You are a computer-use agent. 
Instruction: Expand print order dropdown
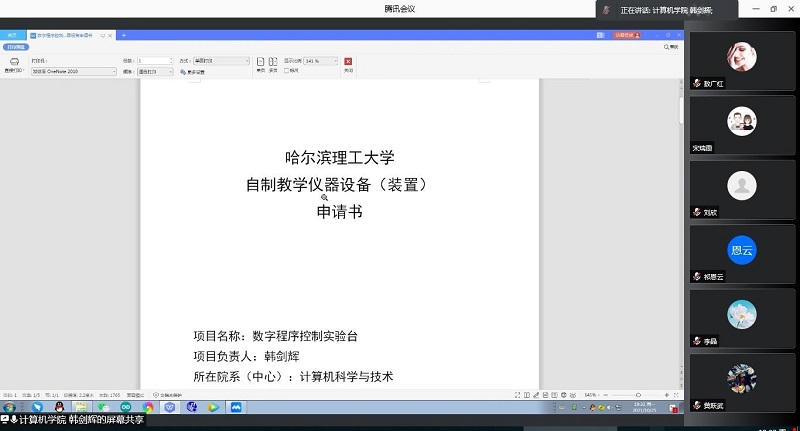[x=157, y=72]
